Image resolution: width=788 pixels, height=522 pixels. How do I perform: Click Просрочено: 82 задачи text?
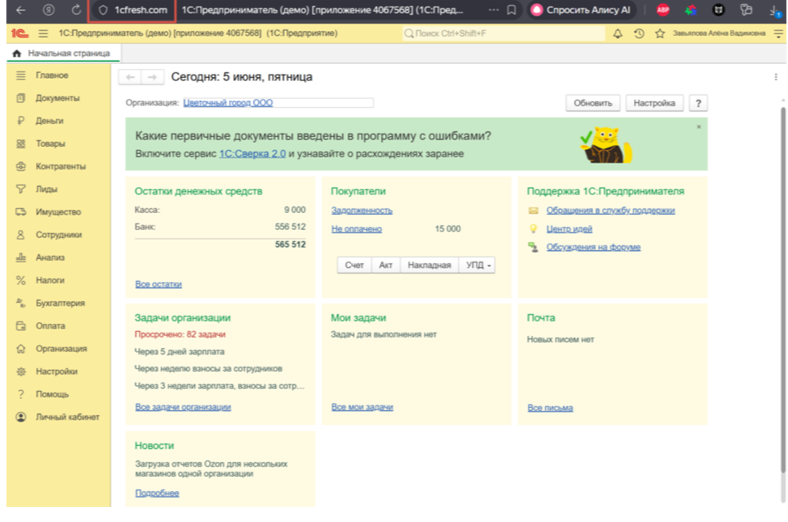pyautogui.click(x=180, y=335)
